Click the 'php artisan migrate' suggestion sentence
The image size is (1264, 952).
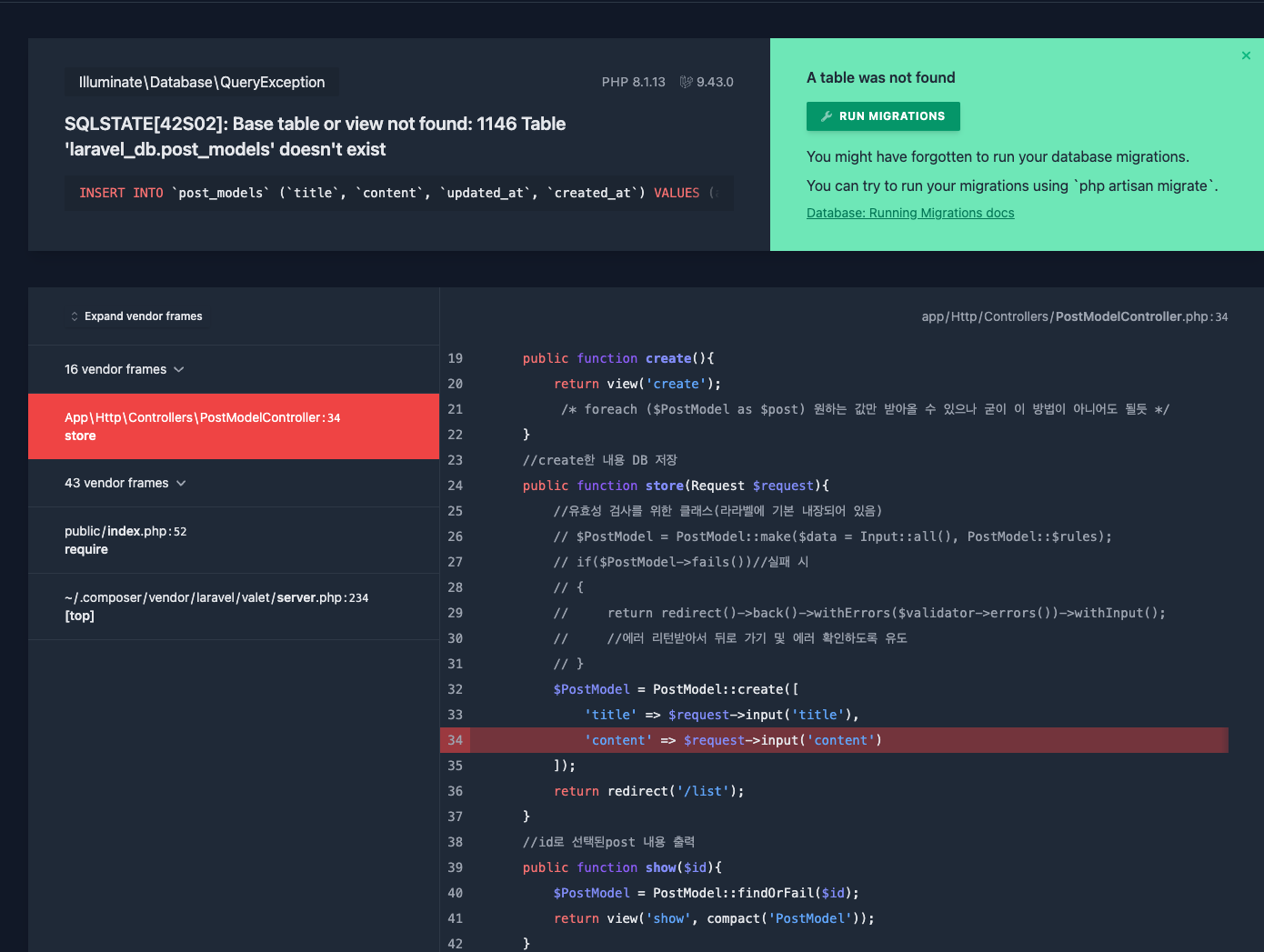(x=1012, y=185)
